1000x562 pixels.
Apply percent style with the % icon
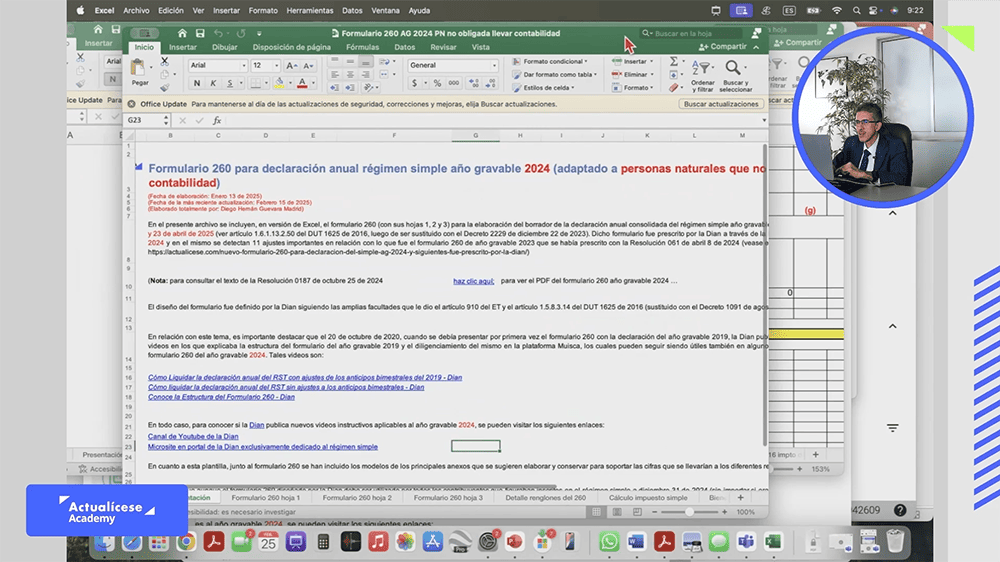click(x=437, y=83)
